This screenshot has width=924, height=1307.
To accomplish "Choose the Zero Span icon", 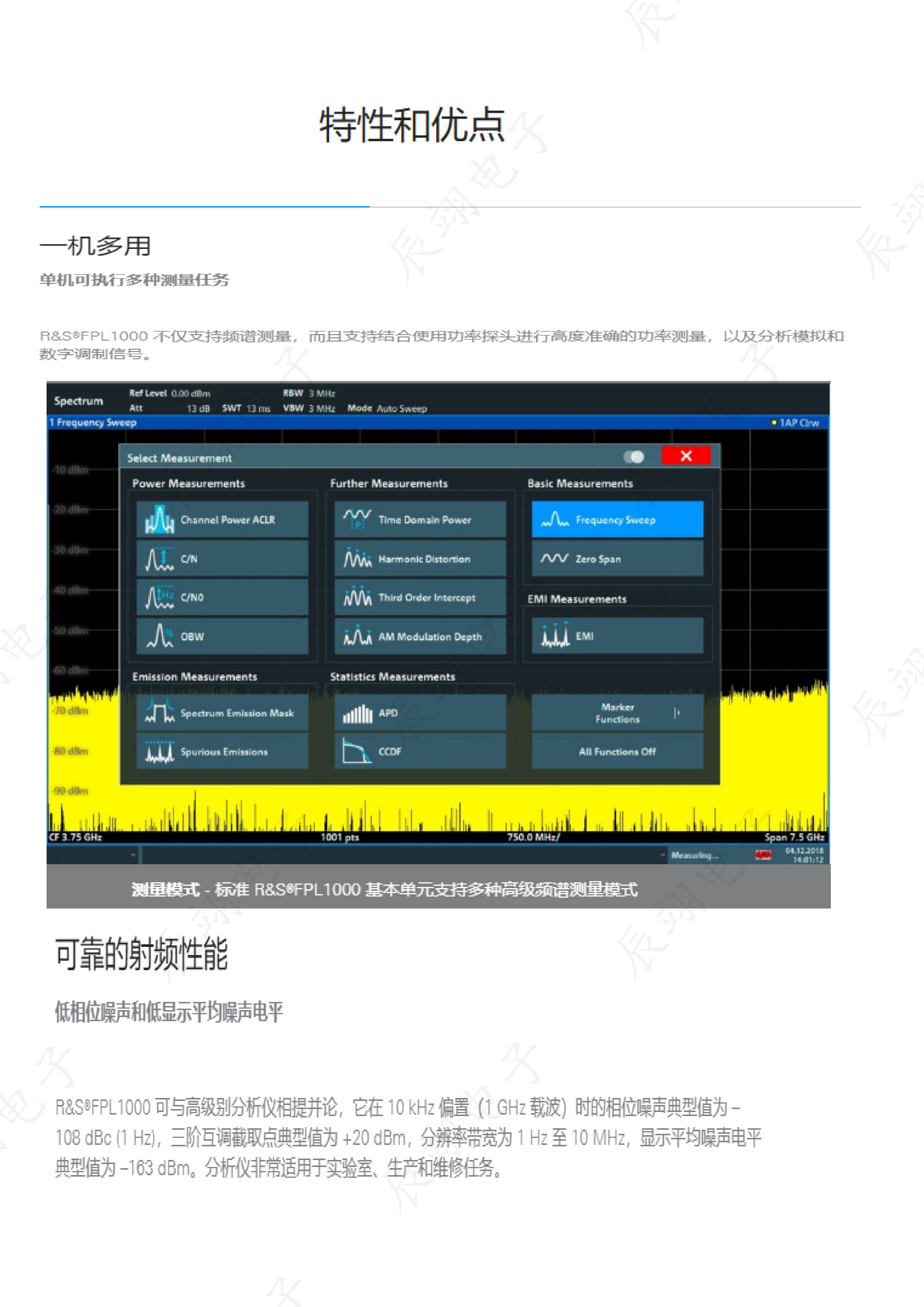I will coord(554,558).
